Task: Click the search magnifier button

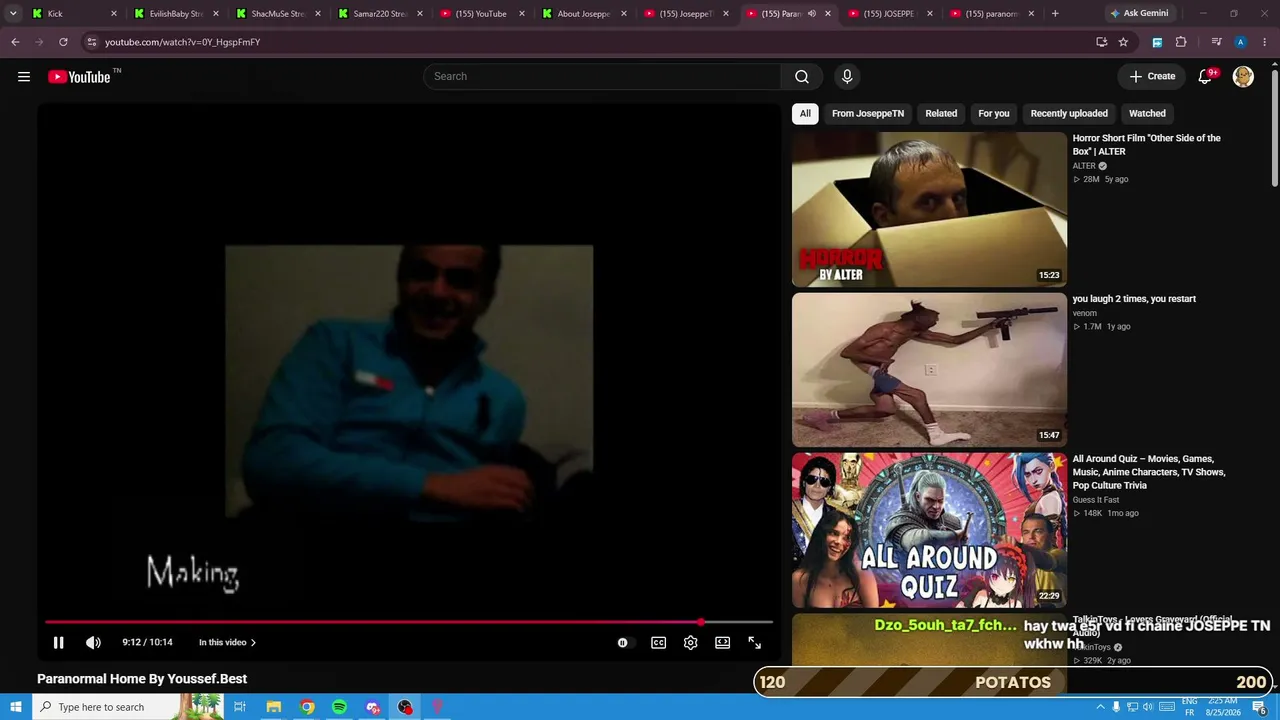Action: (x=802, y=77)
